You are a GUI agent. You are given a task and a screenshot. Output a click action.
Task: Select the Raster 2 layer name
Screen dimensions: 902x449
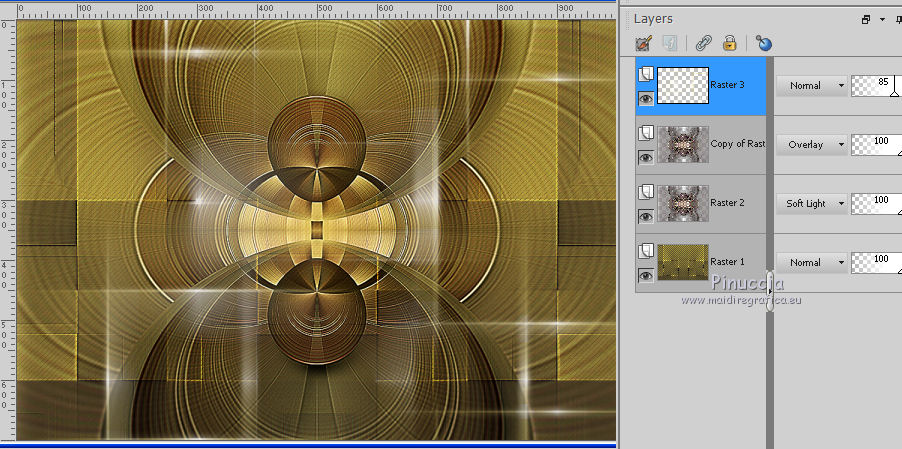click(727, 203)
